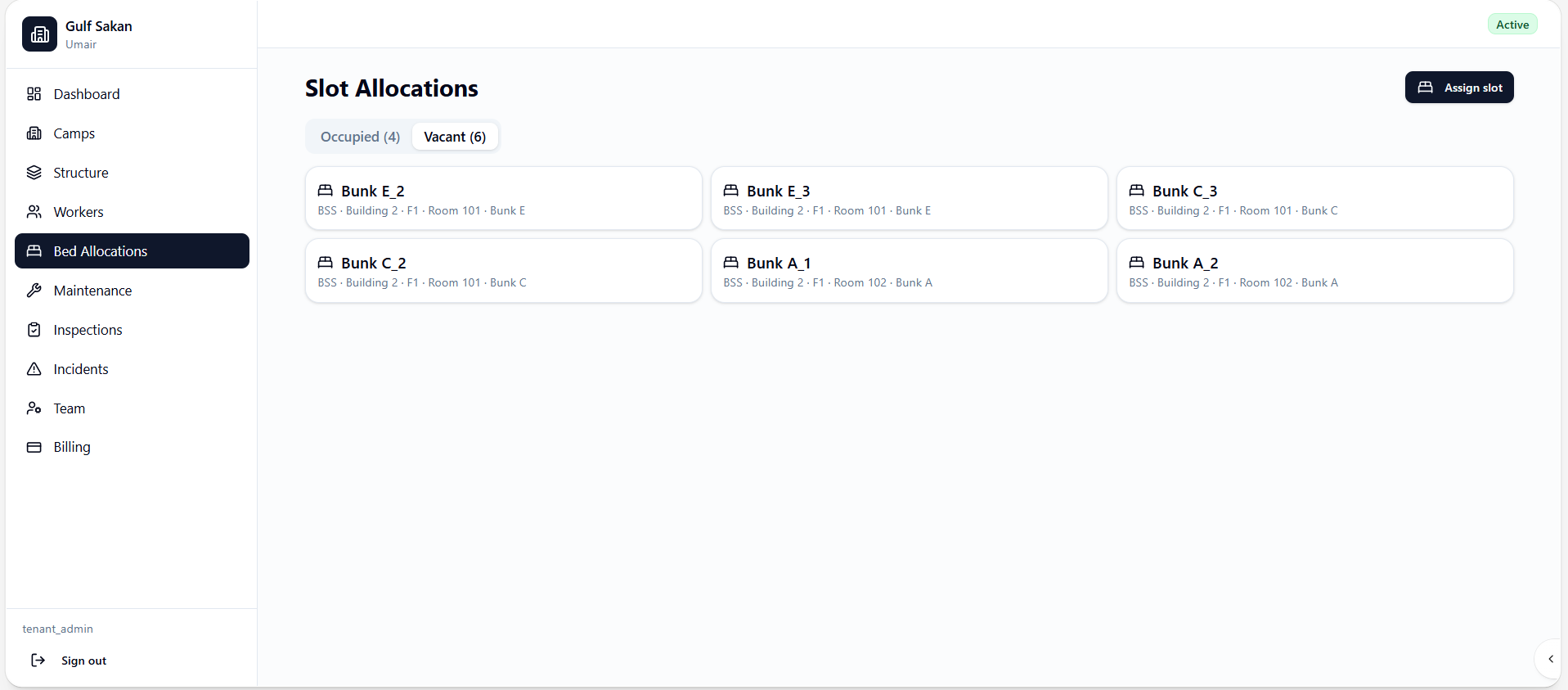Viewport: 1568px width, 690px height.
Task: Select the Bunk A_1 vacant card
Action: click(910, 271)
